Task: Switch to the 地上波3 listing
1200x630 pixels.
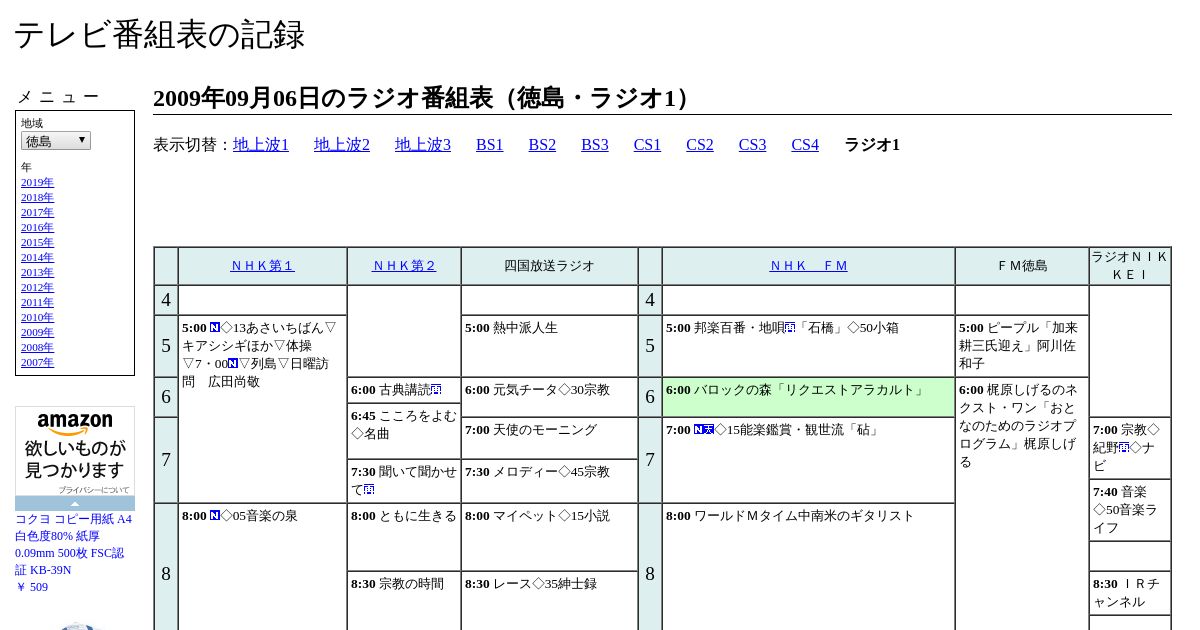Action: 423,145
